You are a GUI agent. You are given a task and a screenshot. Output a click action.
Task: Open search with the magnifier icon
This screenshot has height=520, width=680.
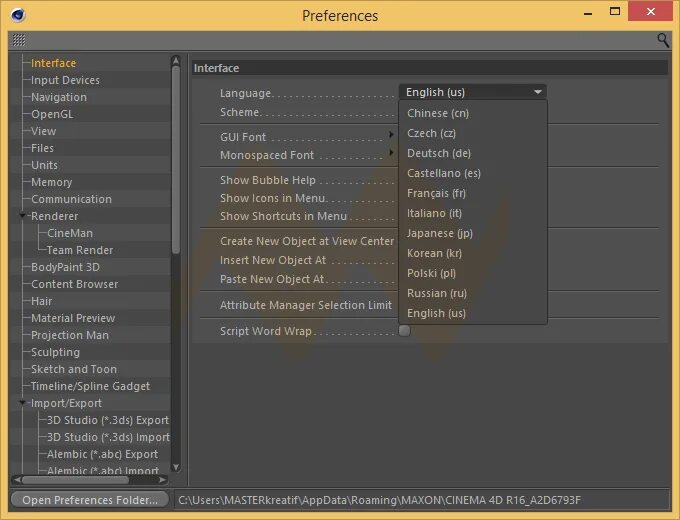tap(663, 40)
